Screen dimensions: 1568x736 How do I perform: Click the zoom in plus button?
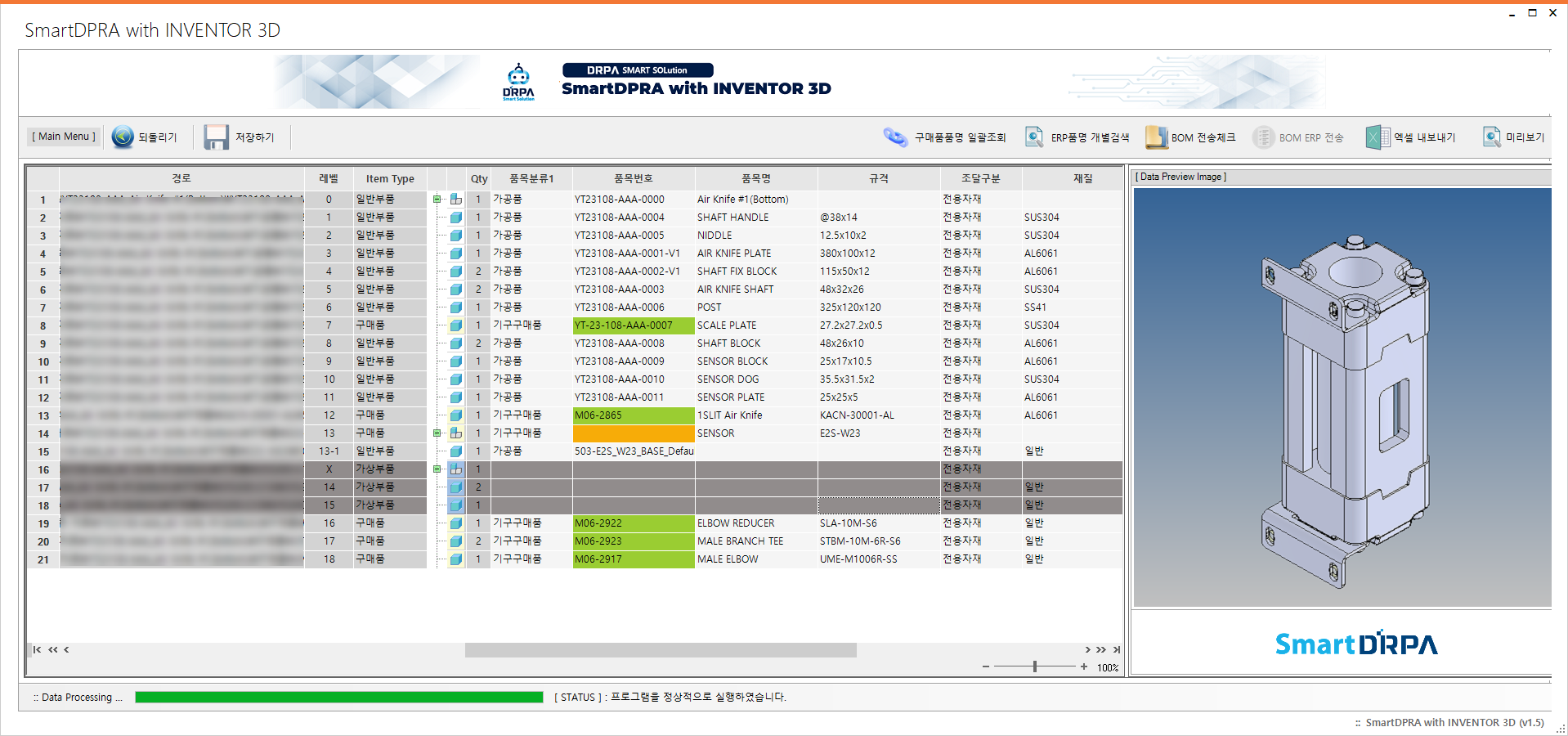(1084, 666)
